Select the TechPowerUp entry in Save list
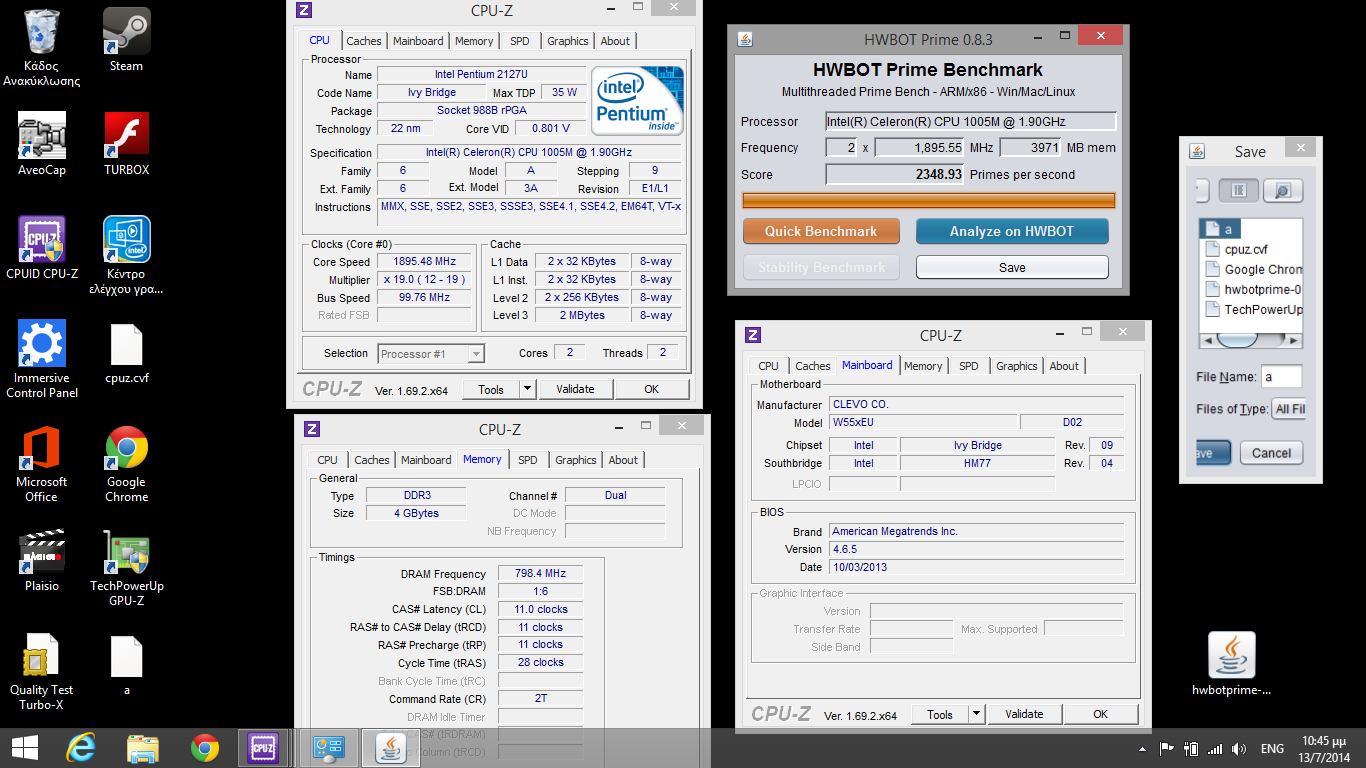Image resolution: width=1366 pixels, height=768 pixels. (1253, 309)
